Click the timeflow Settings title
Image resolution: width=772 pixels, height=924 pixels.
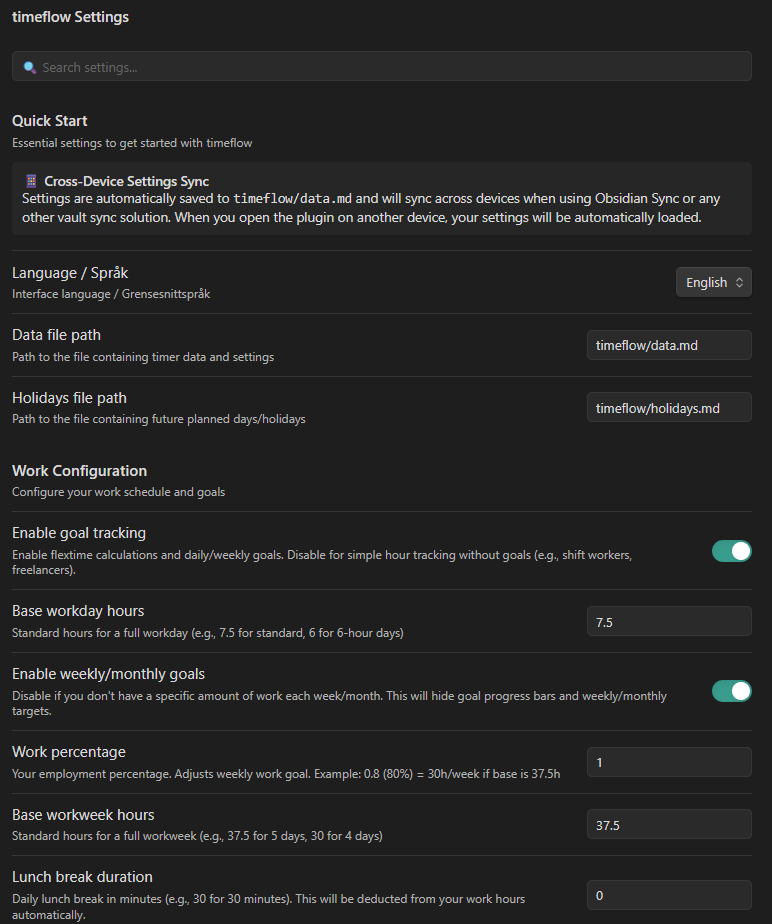[70, 17]
